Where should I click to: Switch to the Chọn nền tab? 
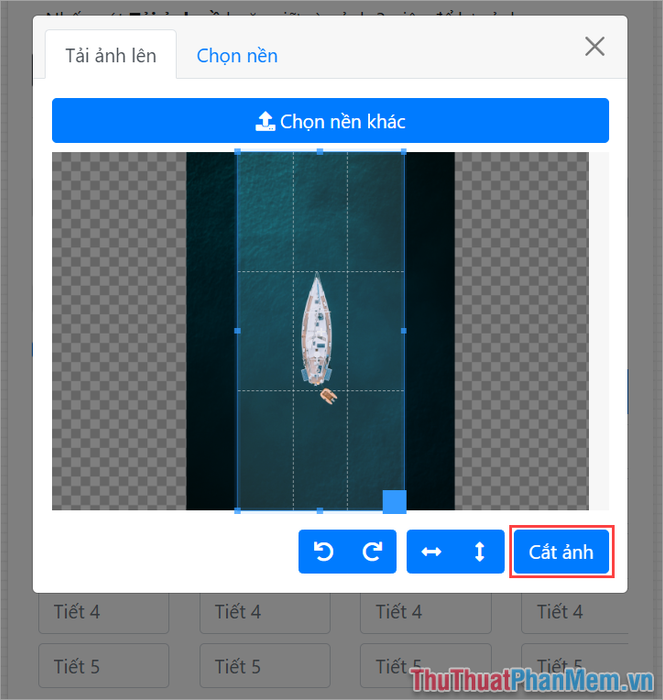tap(237, 56)
